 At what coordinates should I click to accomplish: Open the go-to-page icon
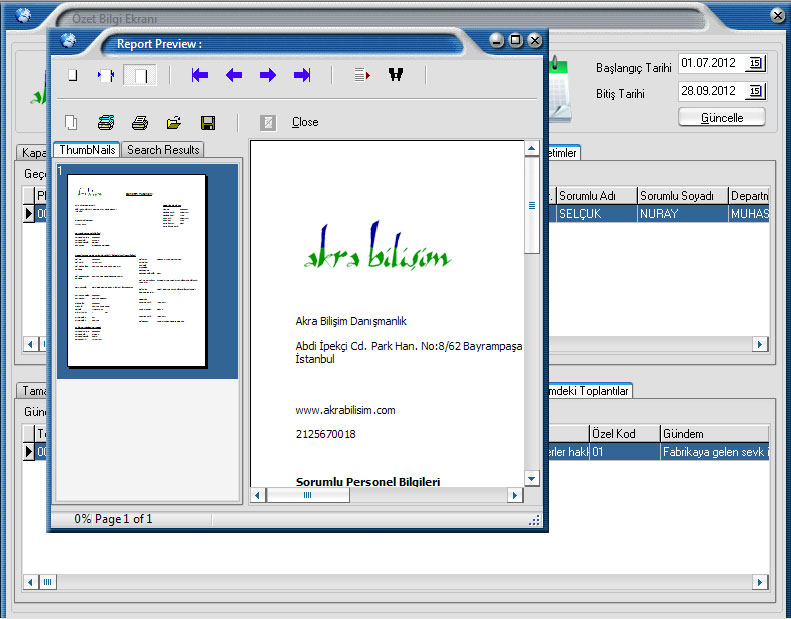tap(362, 75)
